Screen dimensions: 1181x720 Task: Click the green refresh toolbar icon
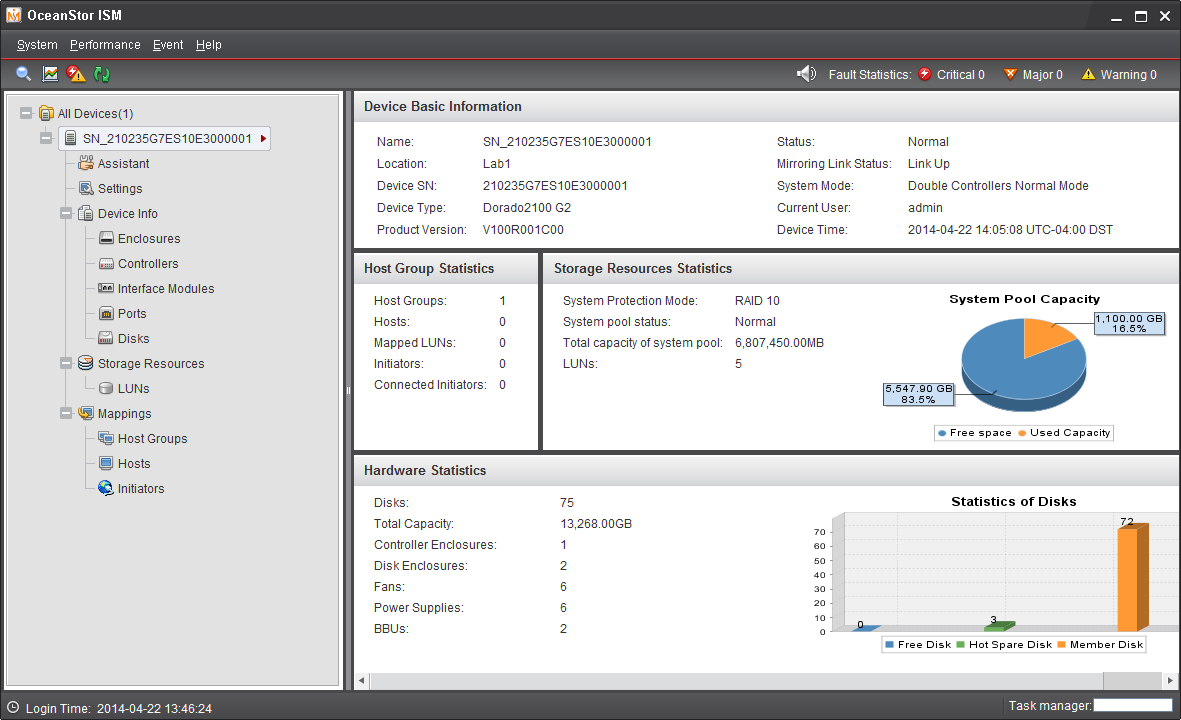coord(102,74)
